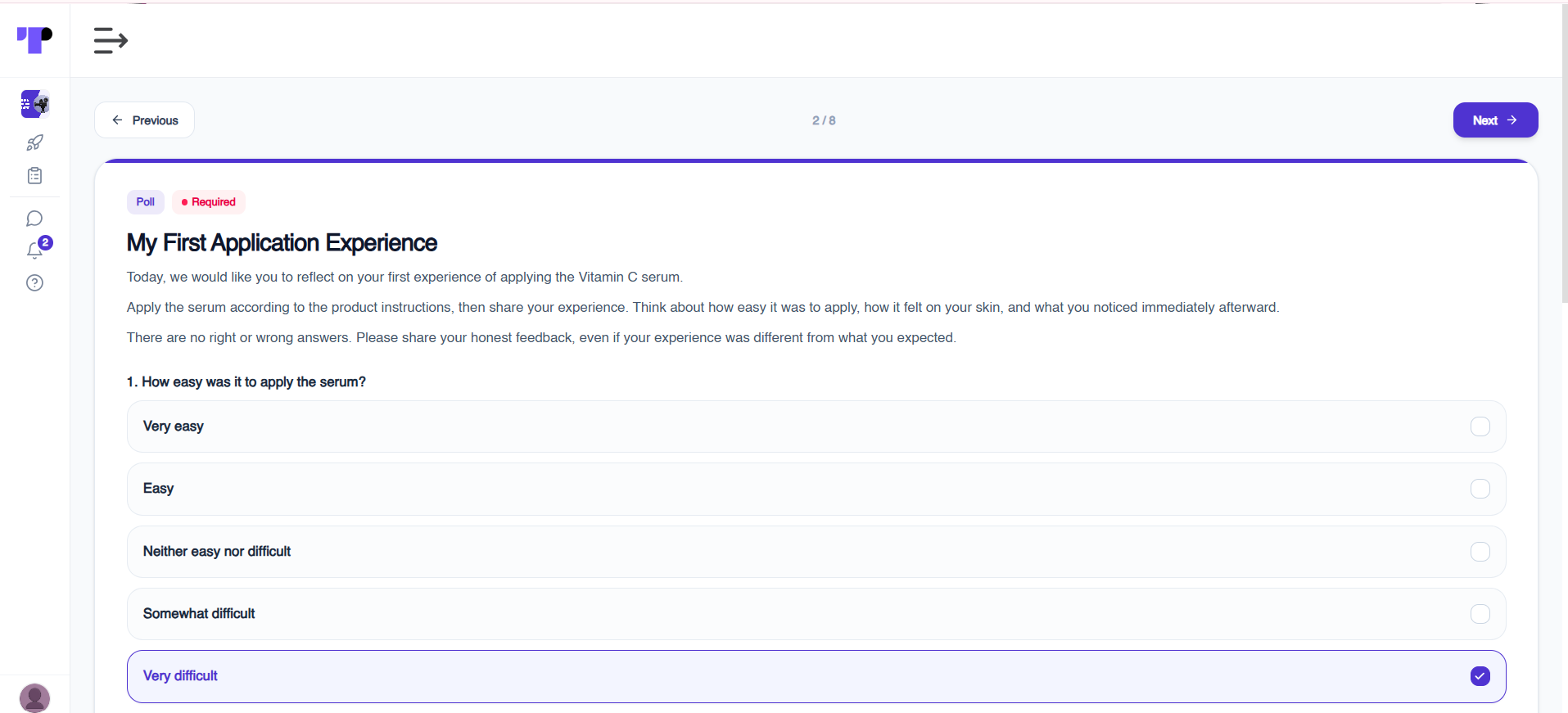This screenshot has height=713, width=1568.
Task: Click the My First Application Experience heading
Action: tap(282, 243)
